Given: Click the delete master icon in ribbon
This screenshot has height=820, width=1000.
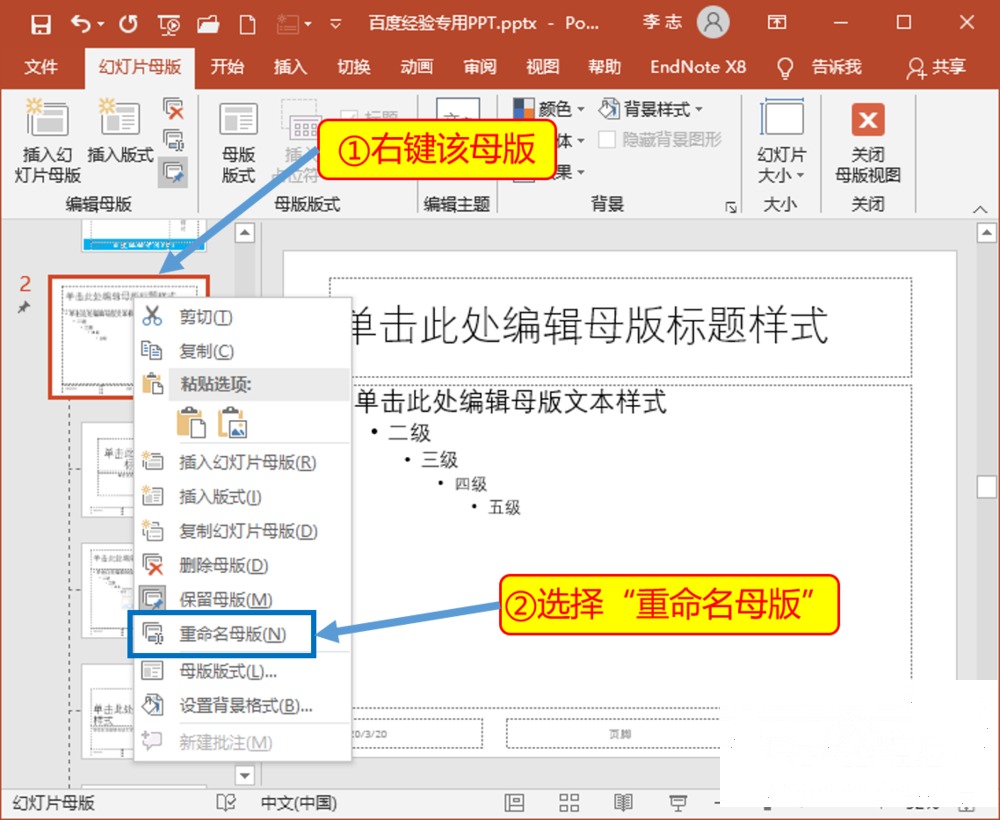Looking at the screenshot, I should (x=173, y=108).
